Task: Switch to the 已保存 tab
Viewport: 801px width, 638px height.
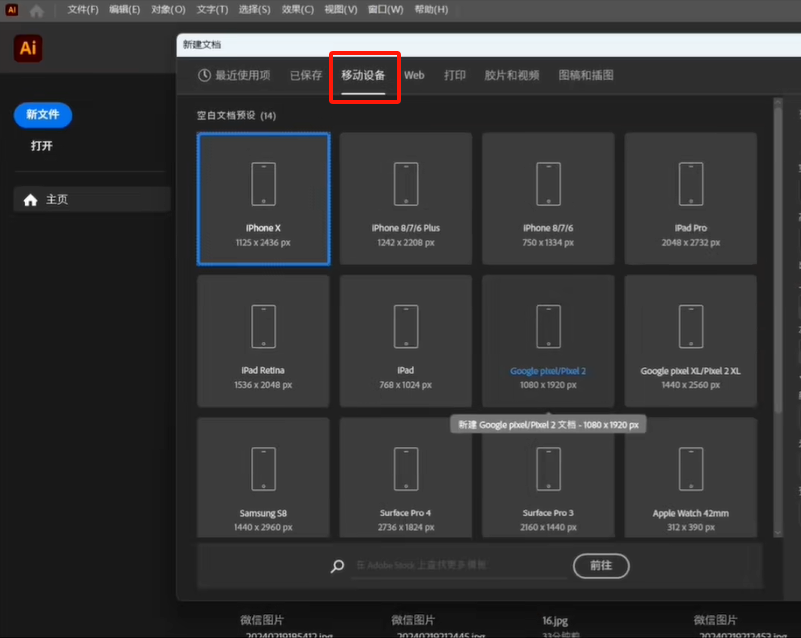Action: pos(306,76)
